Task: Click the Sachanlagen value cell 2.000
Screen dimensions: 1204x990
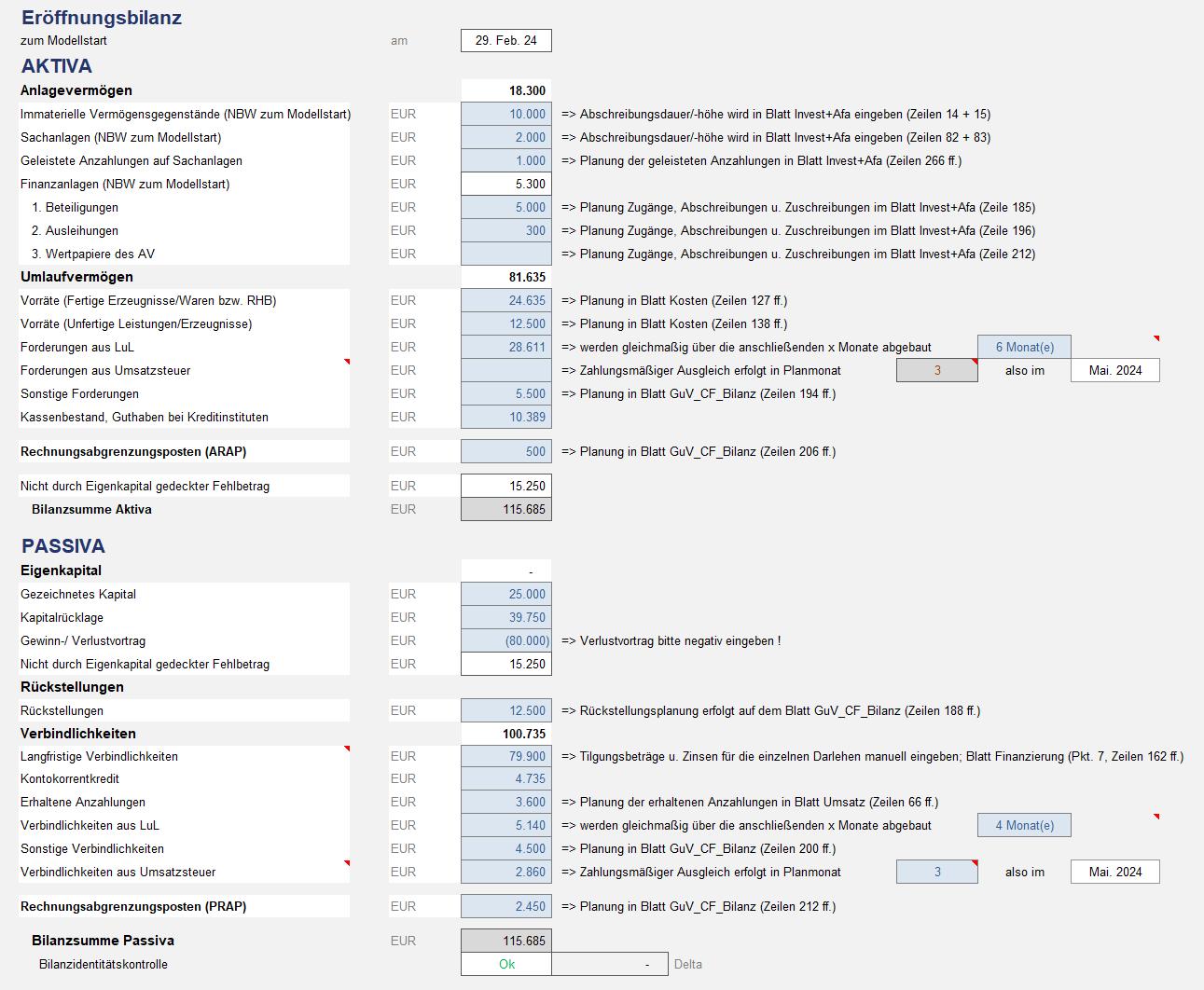Action: 506,137
